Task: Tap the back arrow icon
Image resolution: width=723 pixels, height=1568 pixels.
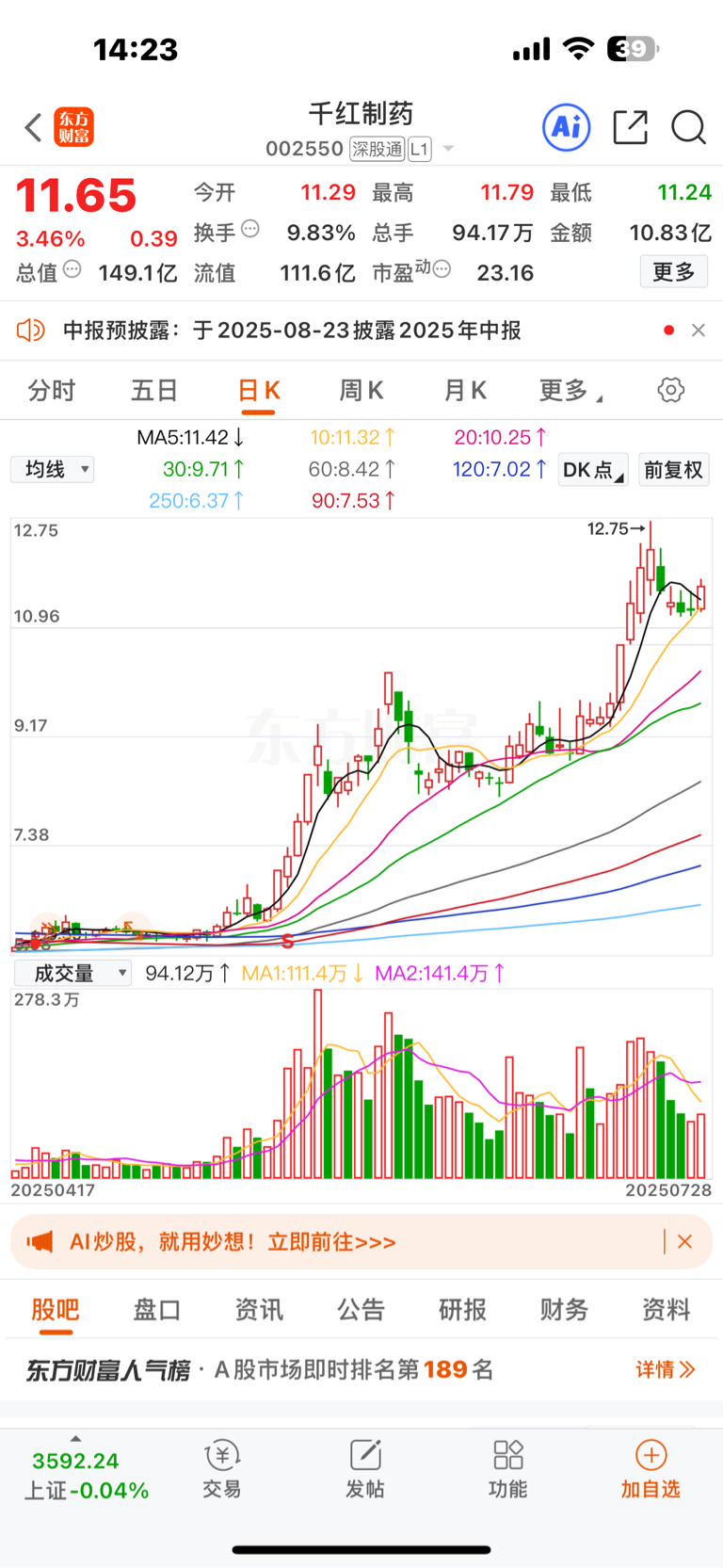Action: point(33,127)
